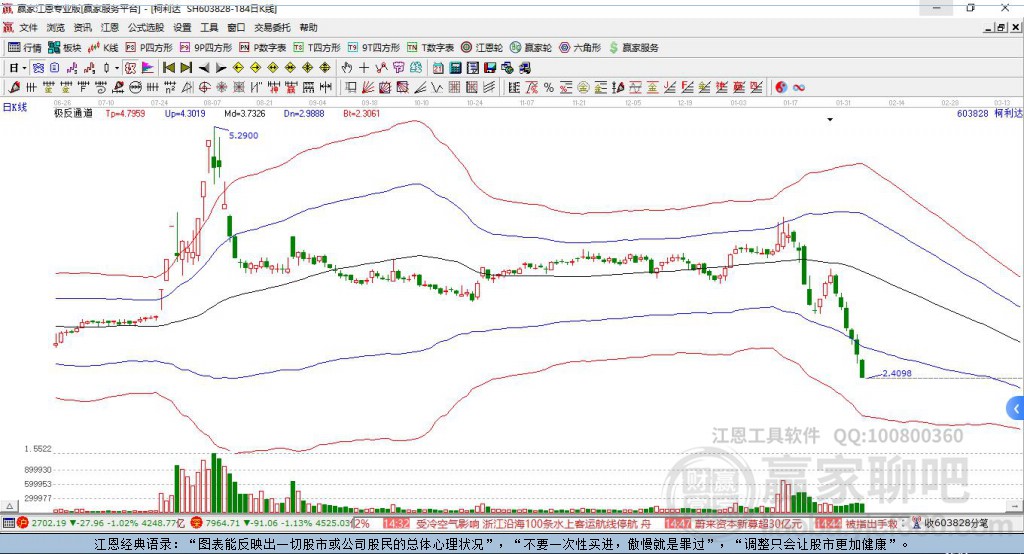Open the 文件 menu
The height and width of the screenshot is (554, 1024).
pyautogui.click(x=28, y=27)
